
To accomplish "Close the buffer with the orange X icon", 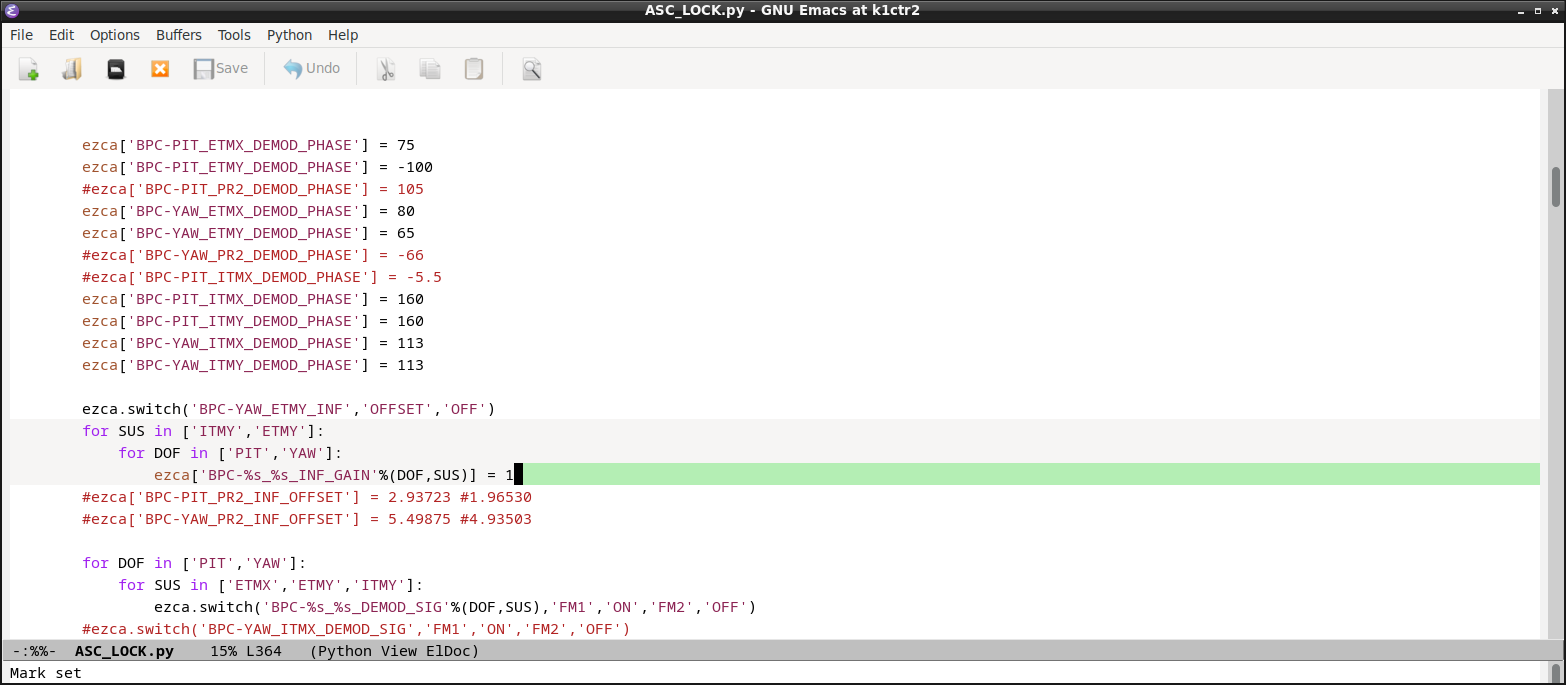I will point(160,69).
